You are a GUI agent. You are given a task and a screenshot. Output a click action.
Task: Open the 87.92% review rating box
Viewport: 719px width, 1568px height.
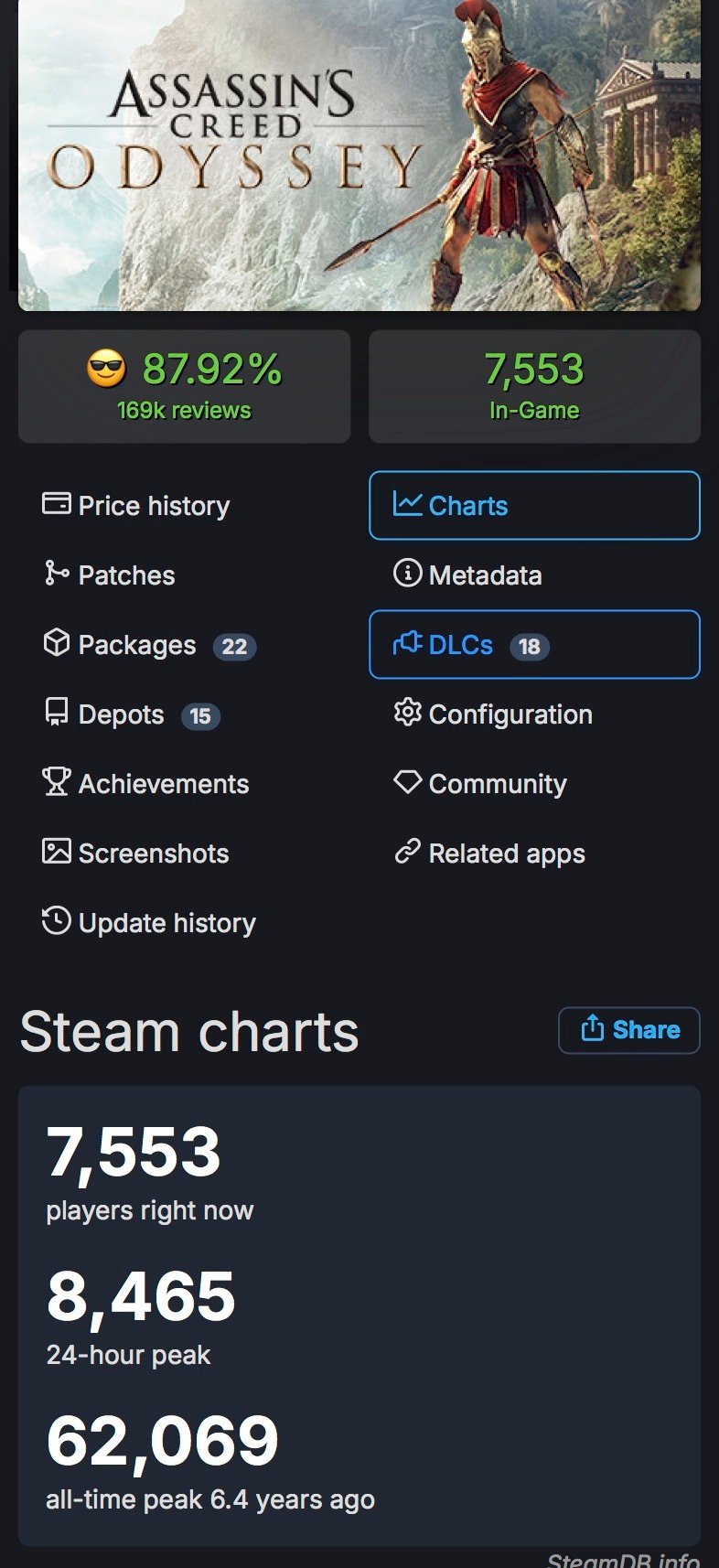184,386
